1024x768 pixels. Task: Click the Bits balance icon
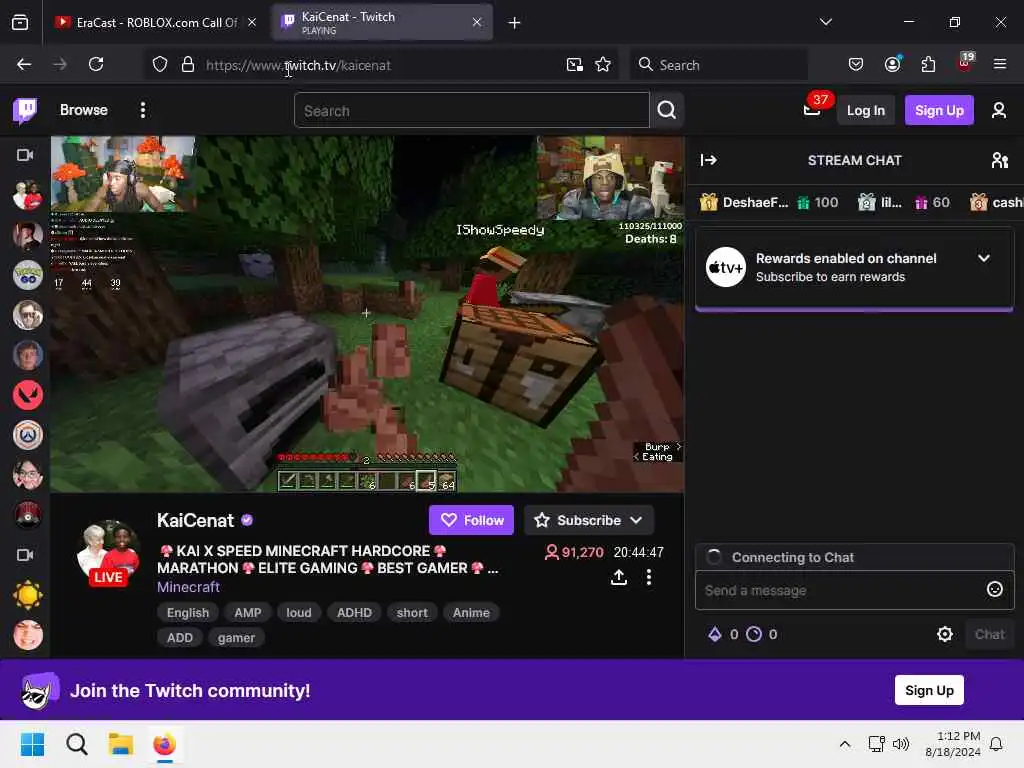click(x=715, y=634)
